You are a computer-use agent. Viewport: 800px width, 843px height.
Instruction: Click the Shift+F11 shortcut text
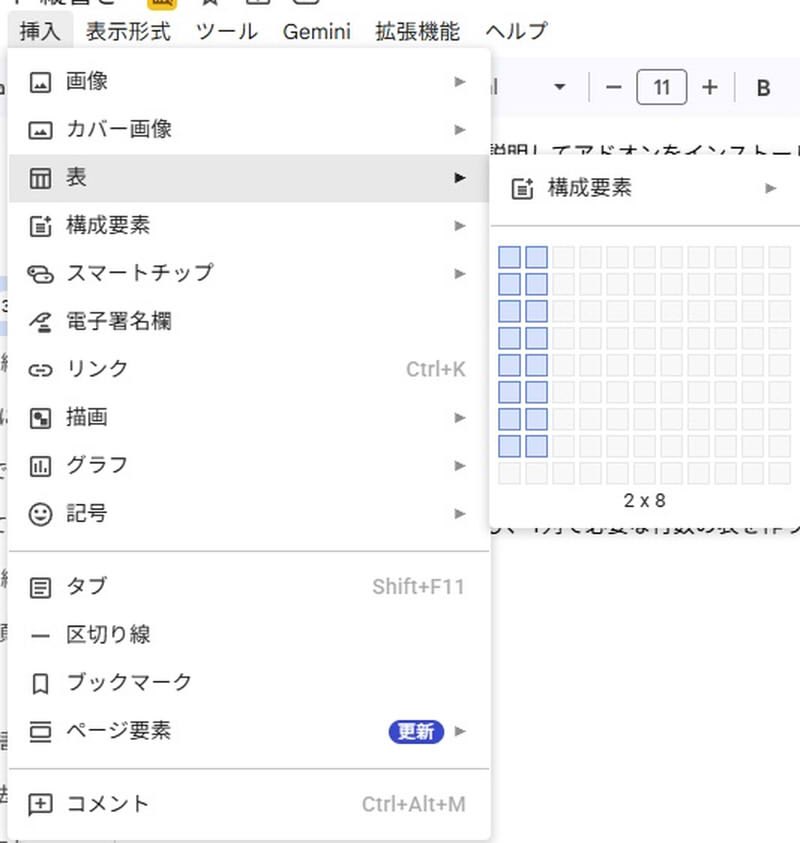pyautogui.click(x=419, y=587)
